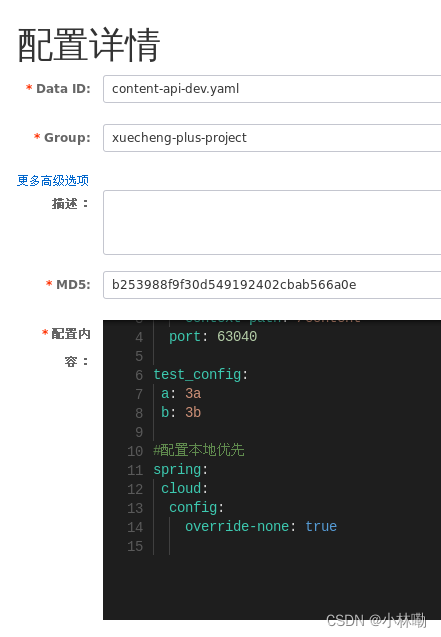The height and width of the screenshot is (637, 441).
Task: Click the MD5 label
Action: [74, 284]
